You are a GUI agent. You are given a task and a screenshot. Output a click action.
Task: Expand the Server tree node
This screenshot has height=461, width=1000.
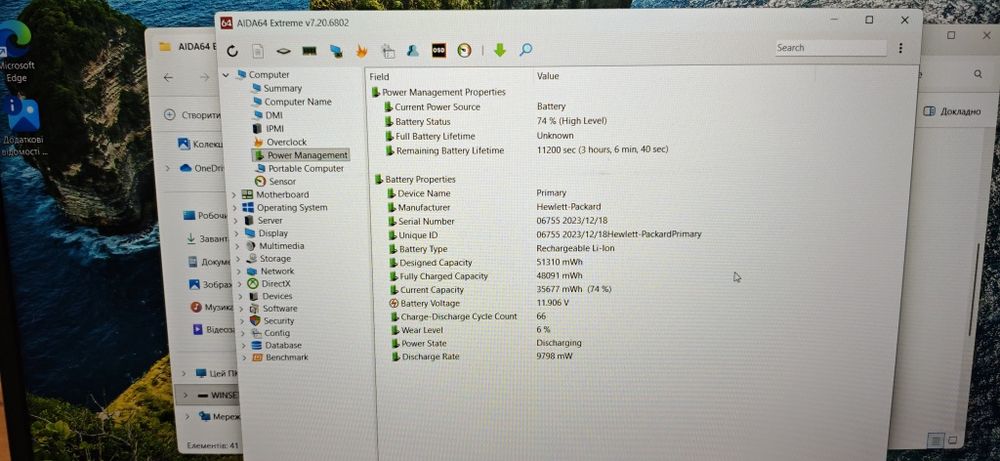tap(235, 221)
